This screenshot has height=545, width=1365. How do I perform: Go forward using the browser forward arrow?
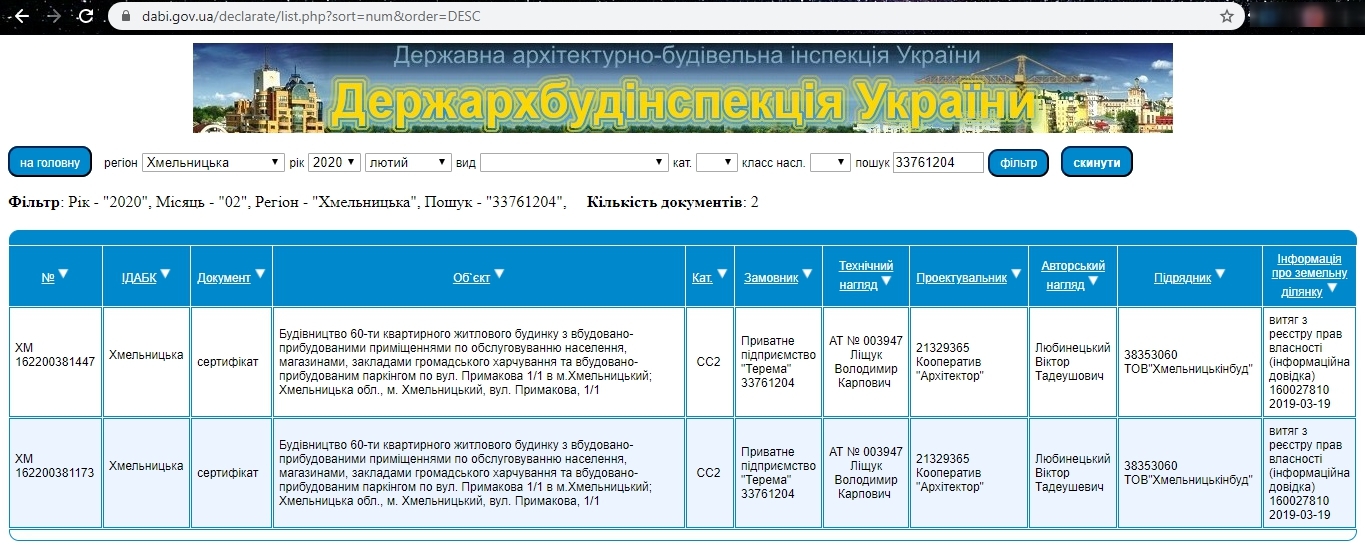(54, 16)
